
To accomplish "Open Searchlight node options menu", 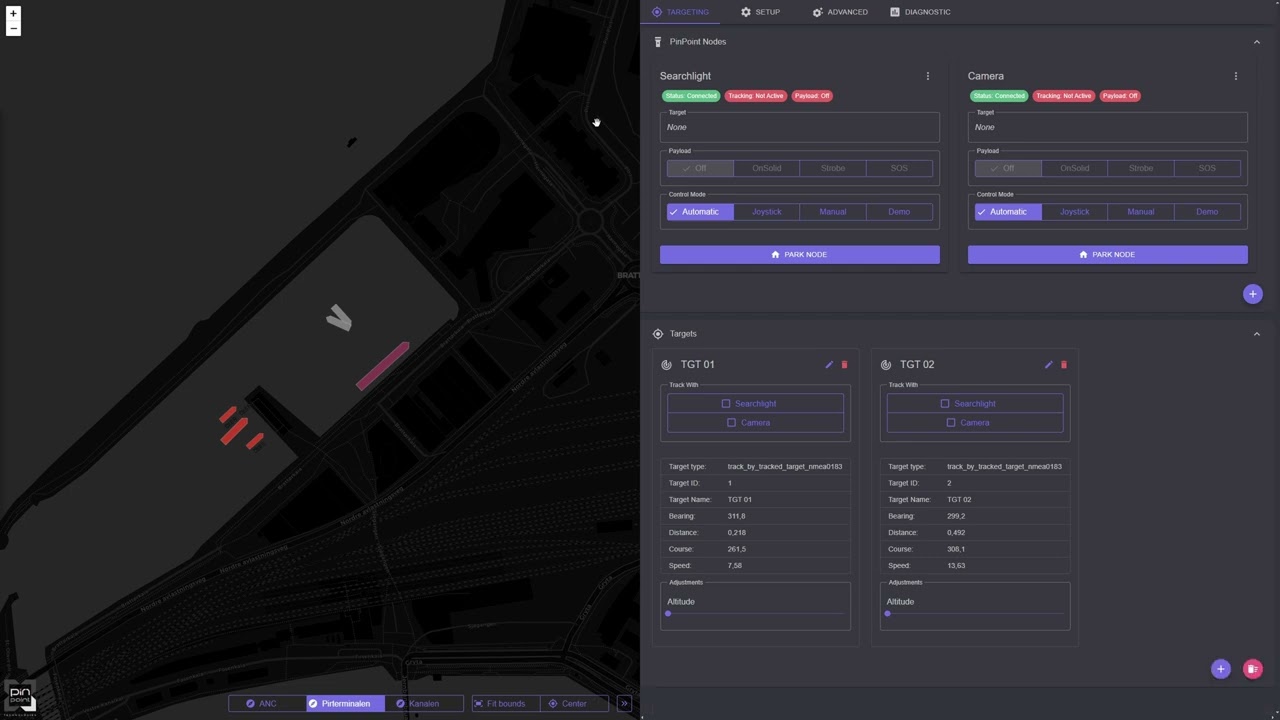I will tap(928, 76).
